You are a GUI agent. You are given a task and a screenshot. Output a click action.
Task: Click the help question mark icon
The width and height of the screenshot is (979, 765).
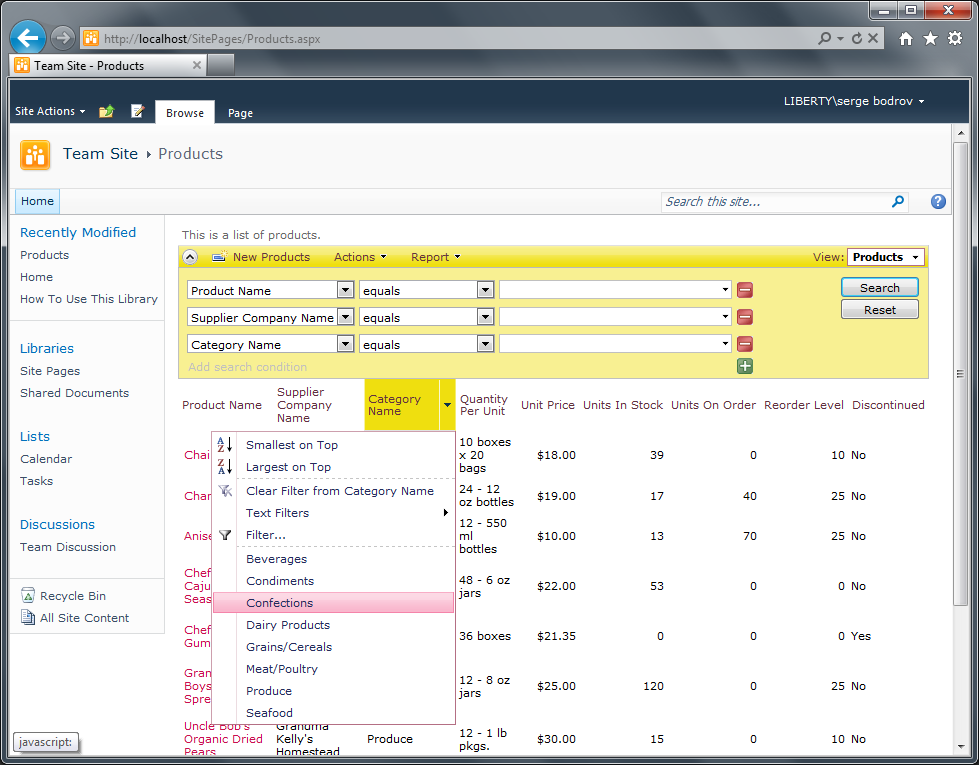(938, 202)
